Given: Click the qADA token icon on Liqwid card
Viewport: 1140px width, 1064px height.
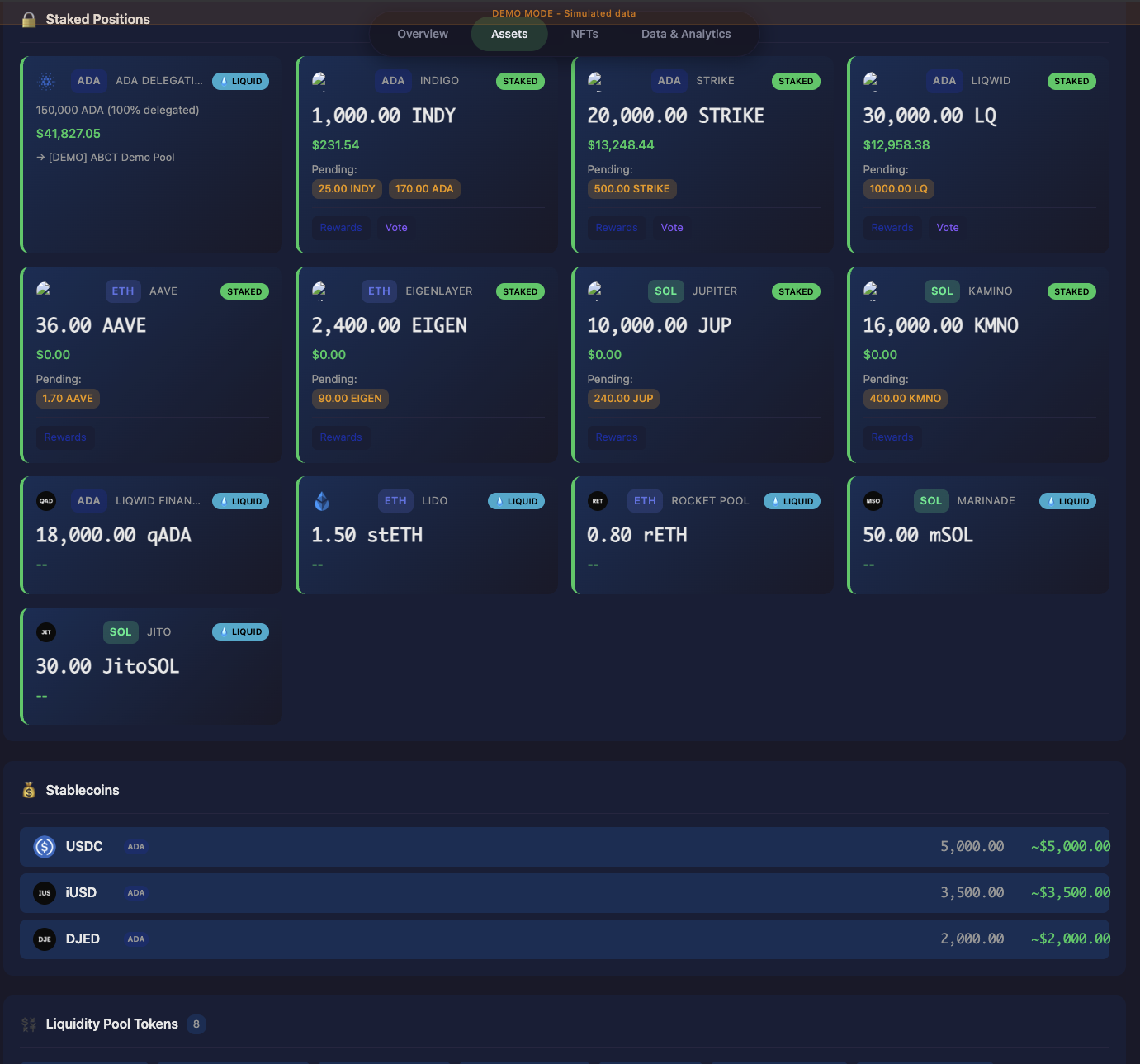Looking at the screenshot, I should coord(46,500).
